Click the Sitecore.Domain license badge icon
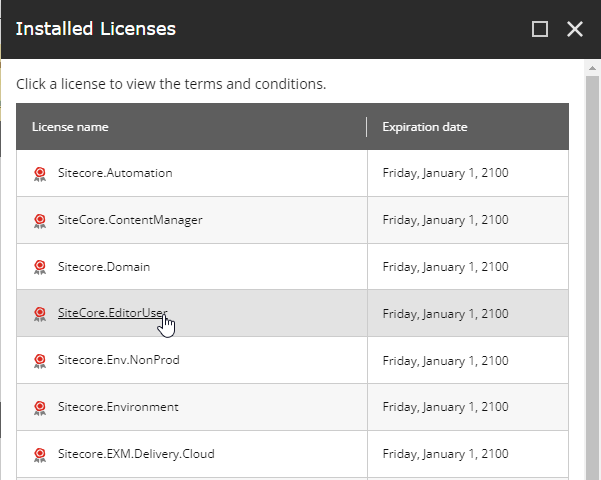601x480 pixels. [x=40, y=268]
